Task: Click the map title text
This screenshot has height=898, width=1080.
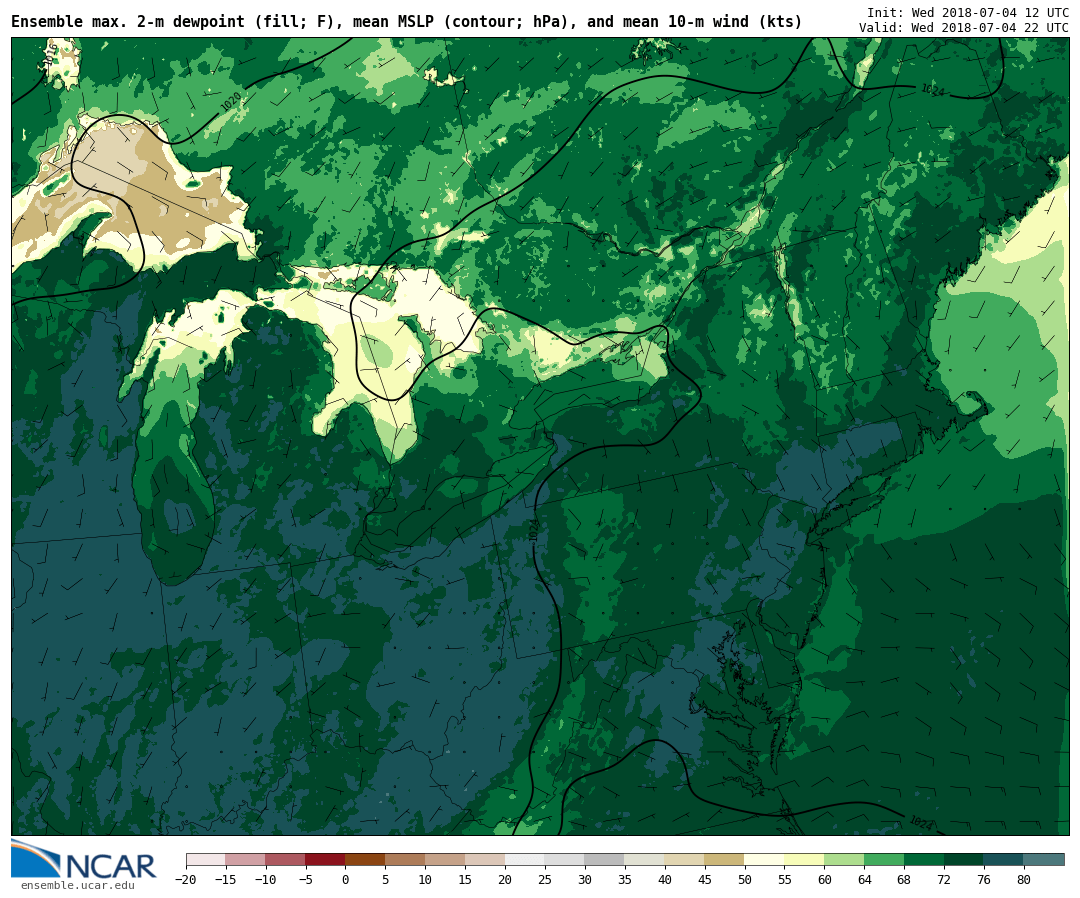Action: [406, 22]
